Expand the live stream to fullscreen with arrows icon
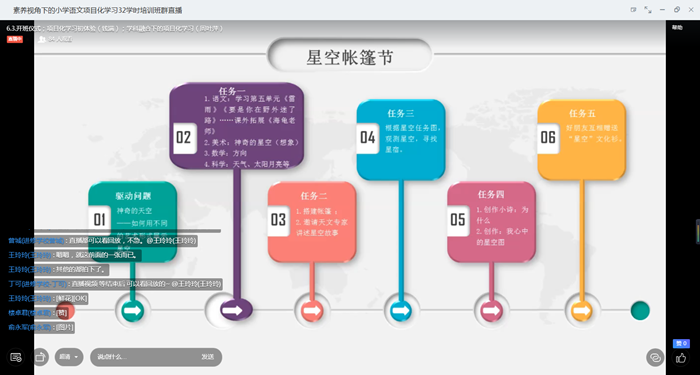 click(648, 10)
